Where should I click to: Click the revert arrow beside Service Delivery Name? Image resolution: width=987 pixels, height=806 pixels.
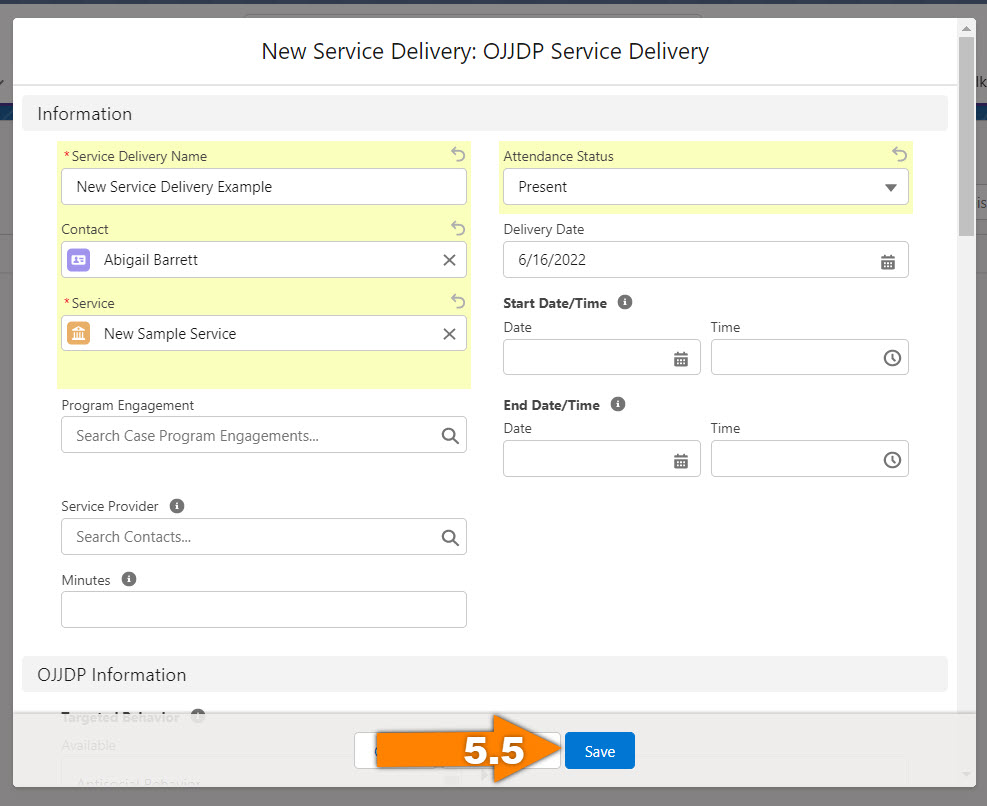click(x=457, y=154)
